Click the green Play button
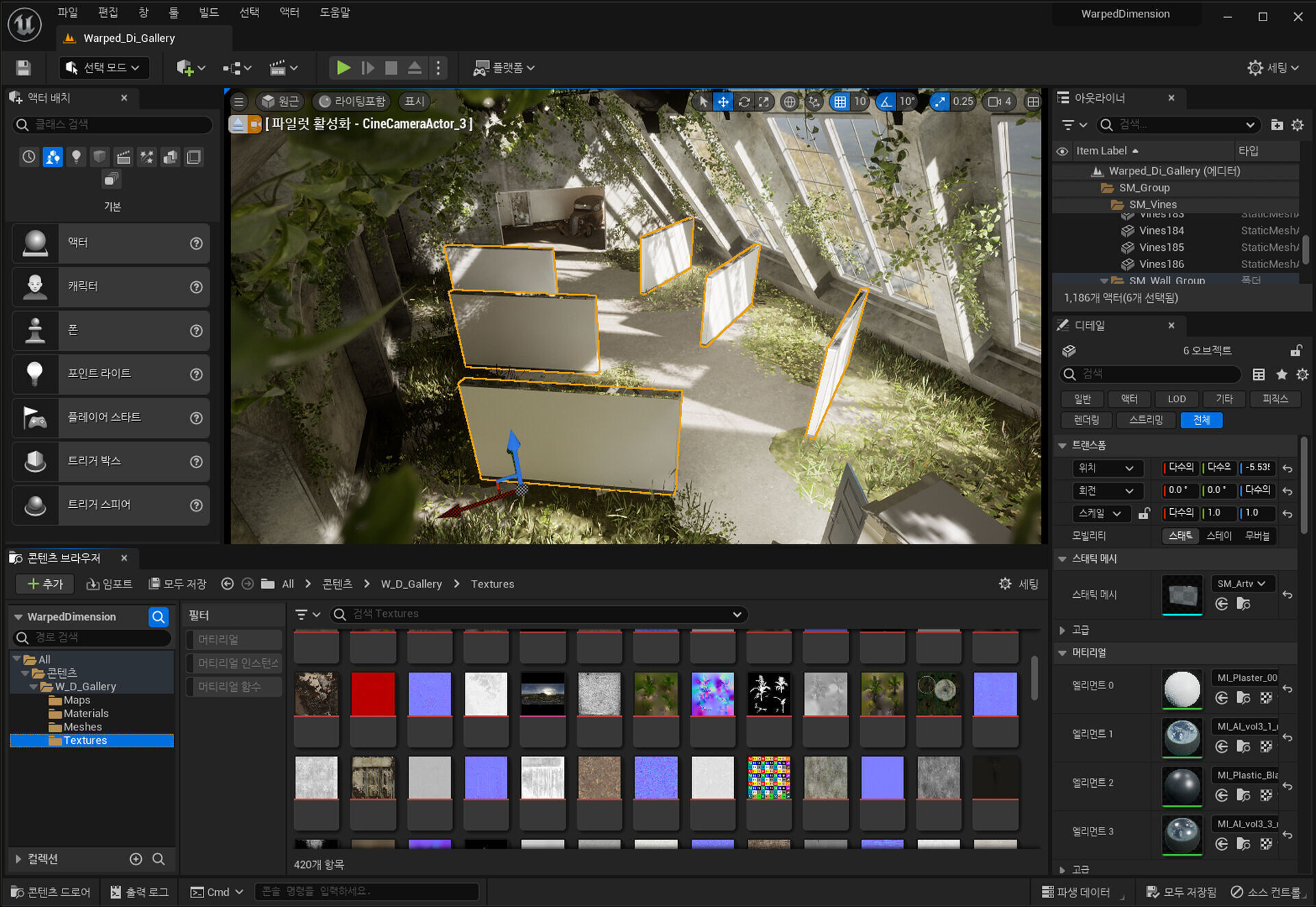The width and height of the screenshot is (1316, 907). click(x=343, y=68)
